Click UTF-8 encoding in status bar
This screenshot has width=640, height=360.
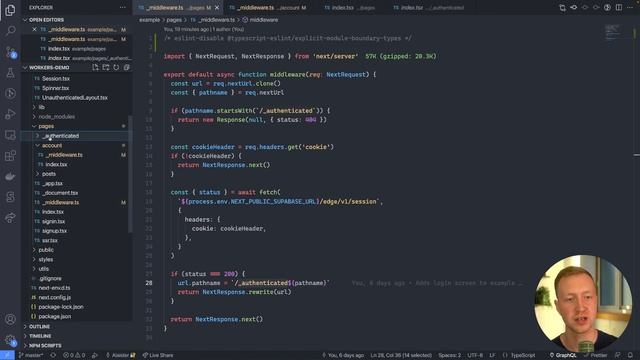tap(475, 355)
